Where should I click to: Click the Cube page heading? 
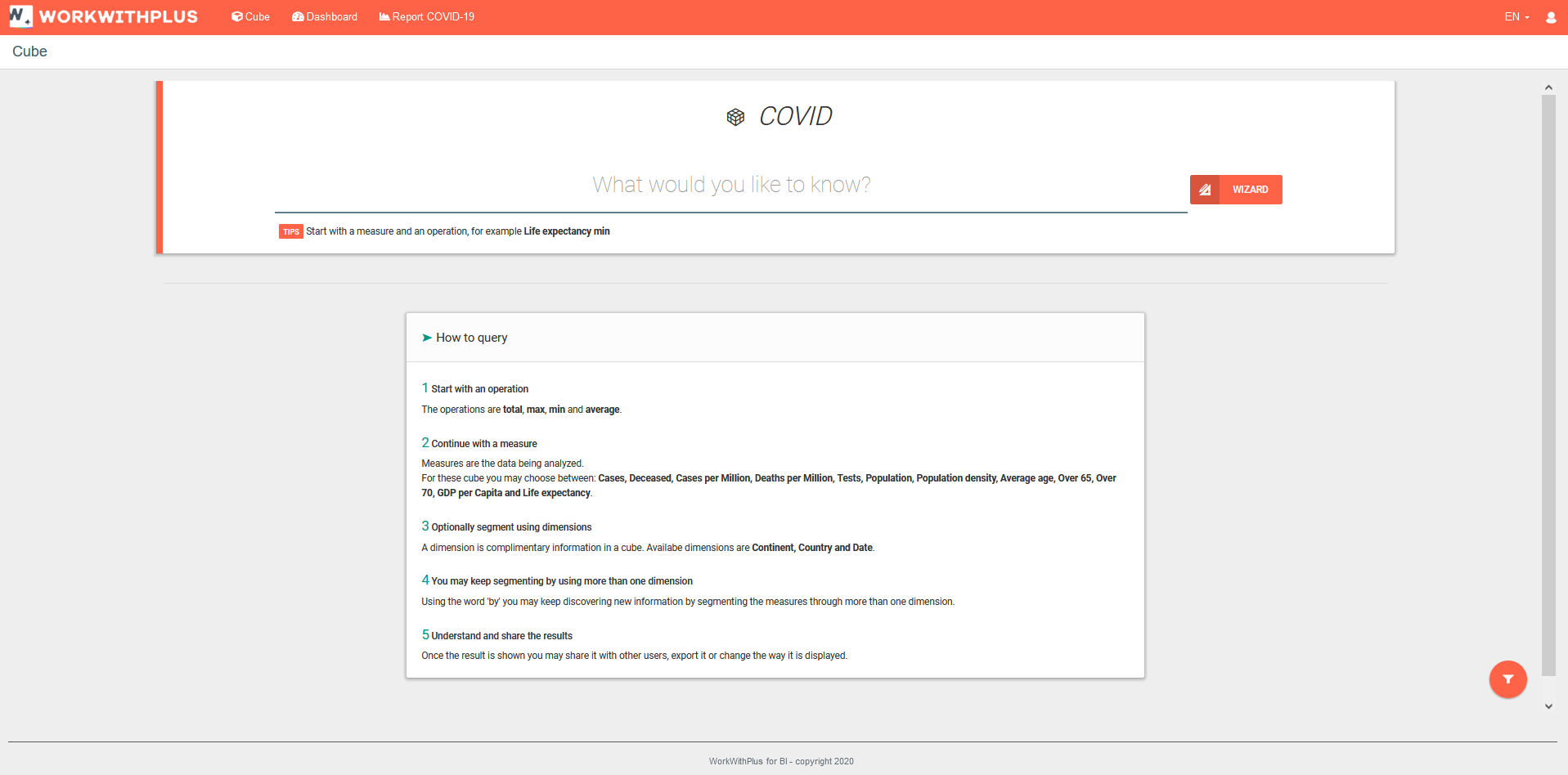coord(29,52)
